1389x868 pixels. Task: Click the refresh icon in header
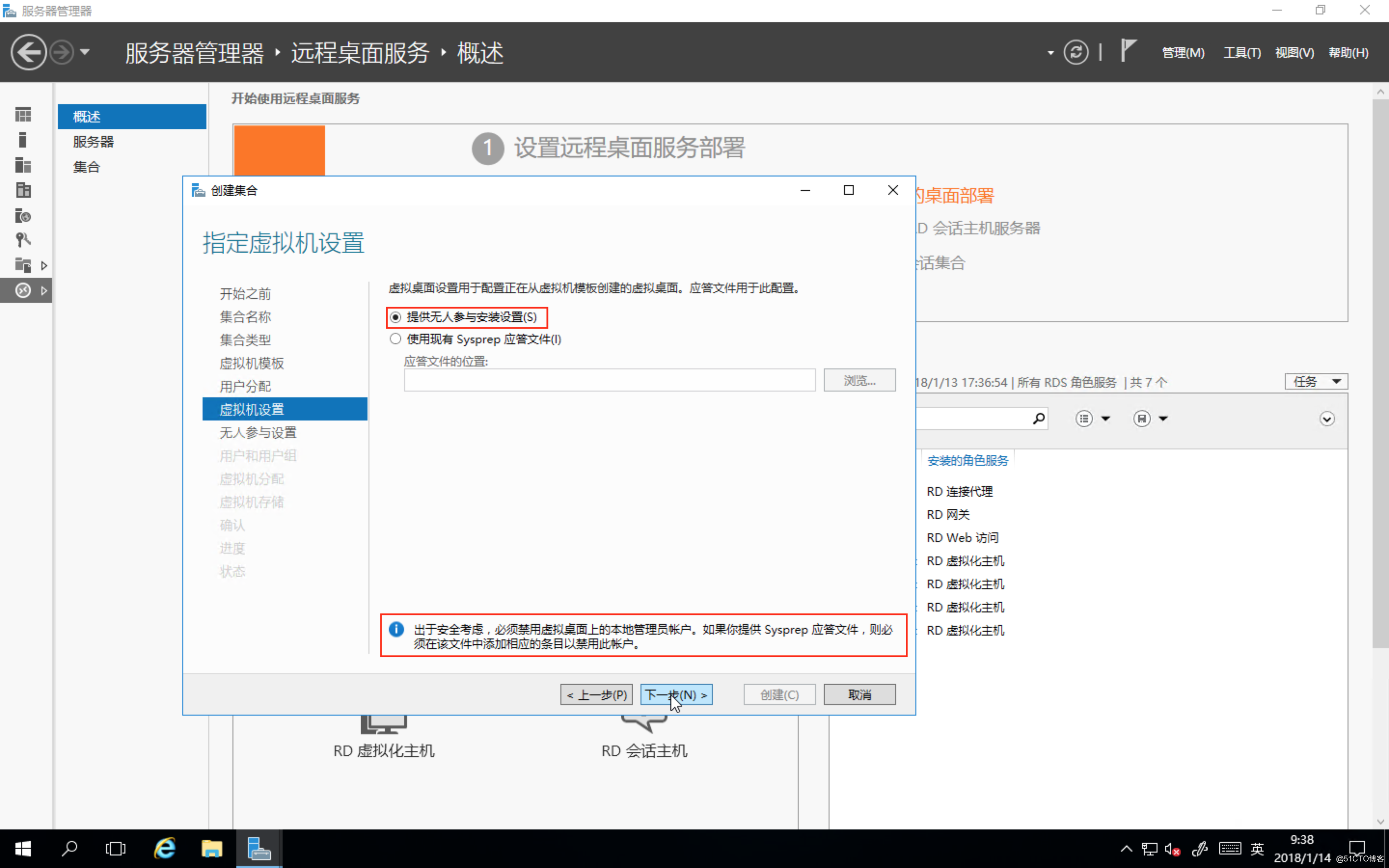pos(1076,52)
